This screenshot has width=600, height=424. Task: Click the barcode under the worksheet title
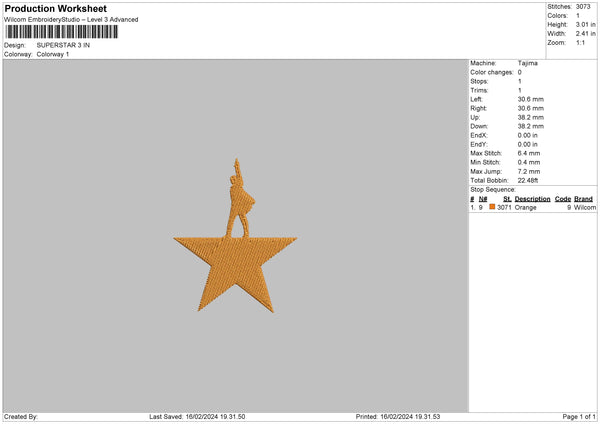point(62,32)
